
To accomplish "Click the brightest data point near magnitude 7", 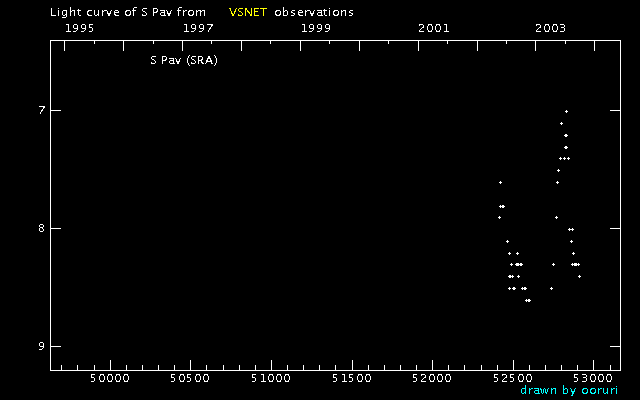I will coord(566,111).
